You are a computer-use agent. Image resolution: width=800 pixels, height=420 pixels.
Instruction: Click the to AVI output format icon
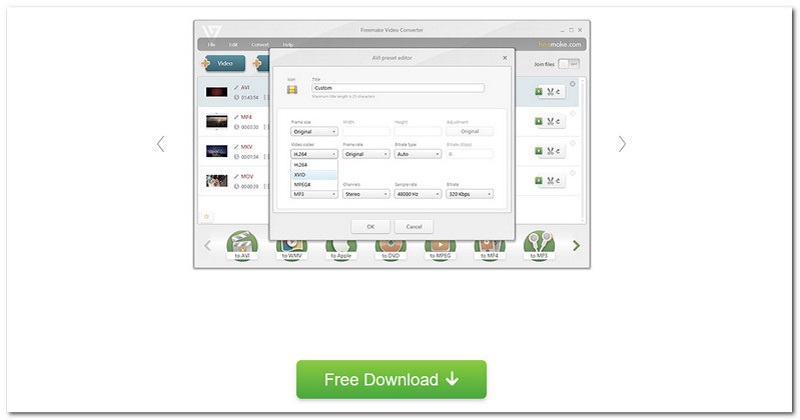click(x=242, y=246)
